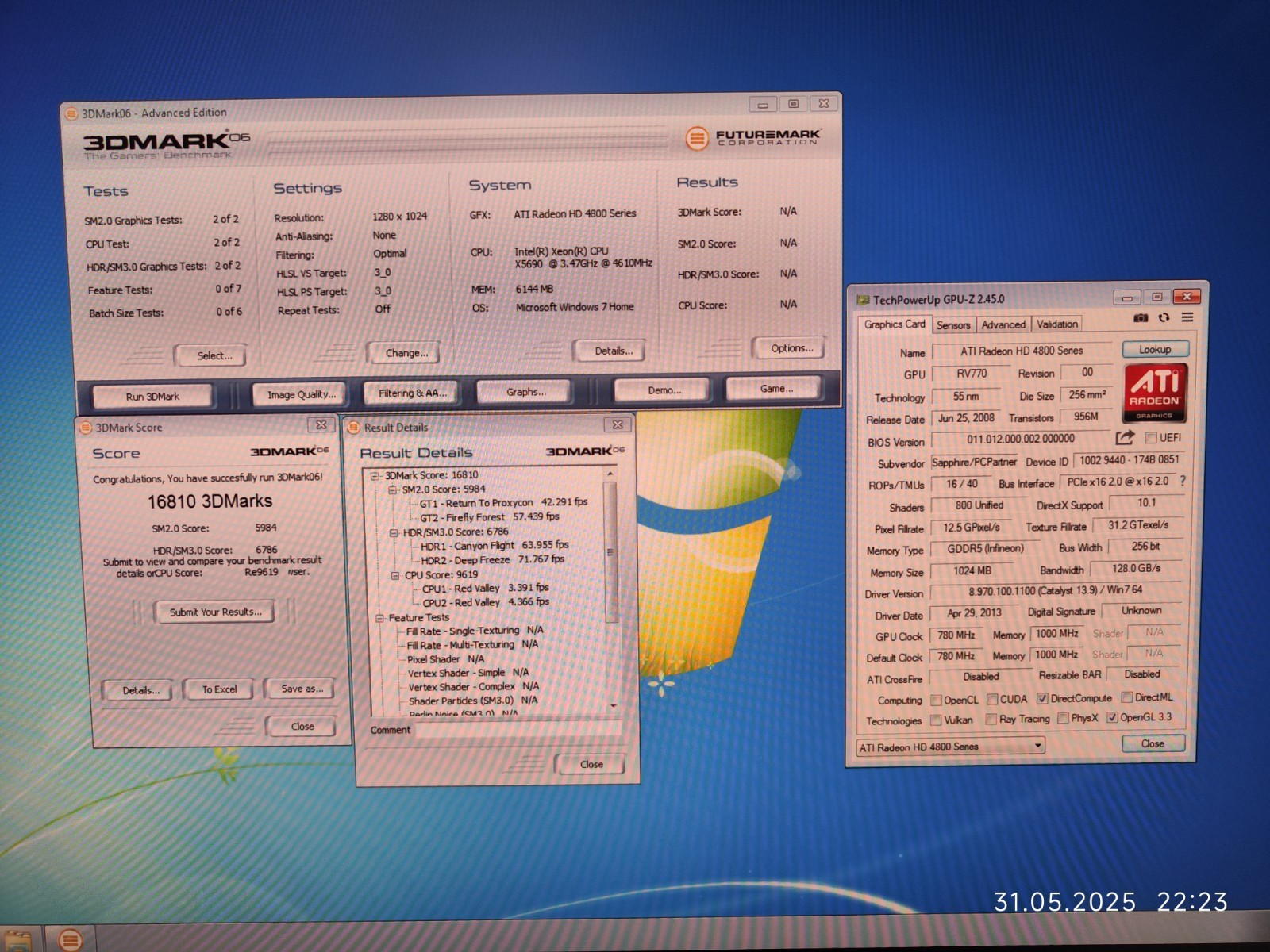
Task: Click the ATI Radeon logo image
Action: [x=1155, y=392]
